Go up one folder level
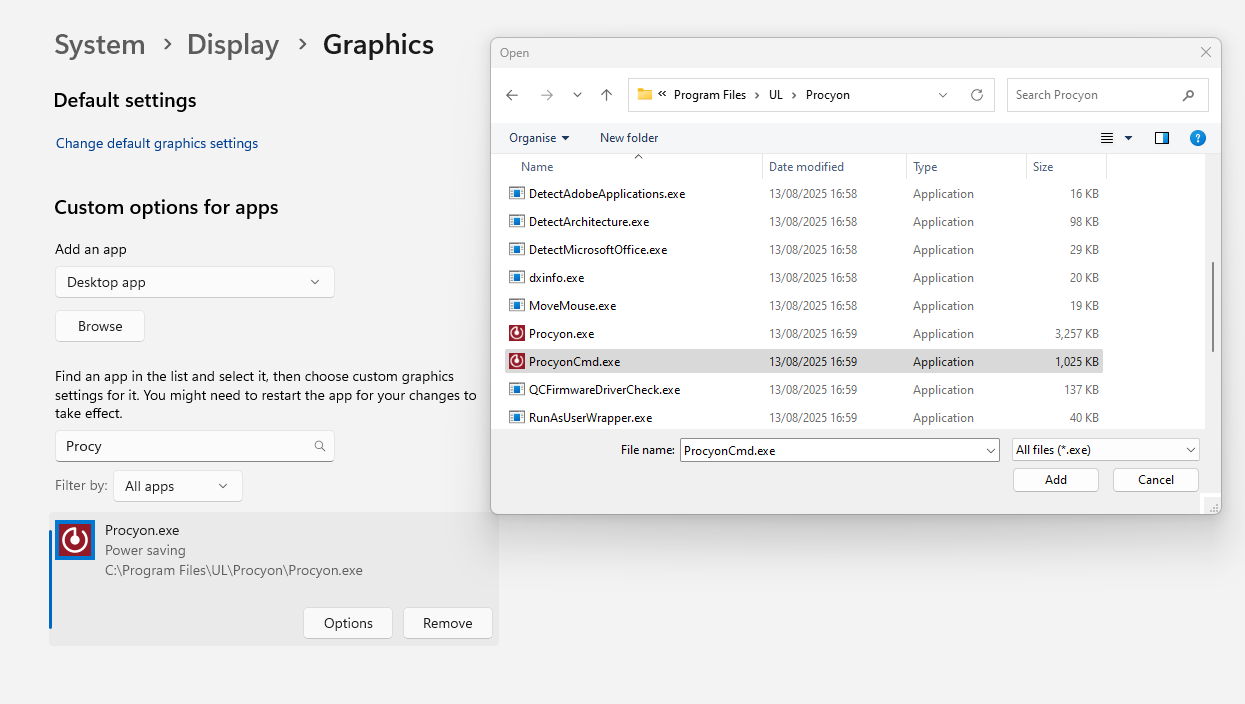Image resolution: width=1245 pixels, height=704 pixels. click(606, 95)
